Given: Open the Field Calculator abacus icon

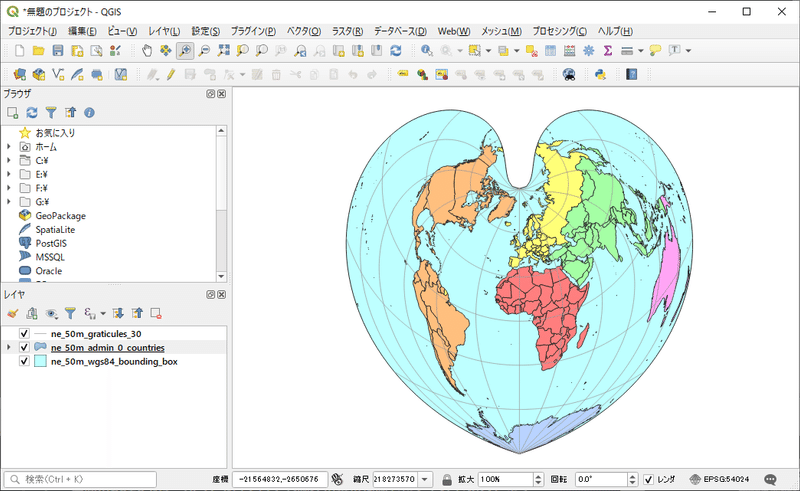Looking at the screenshot, I should click(x=569, y=51).
